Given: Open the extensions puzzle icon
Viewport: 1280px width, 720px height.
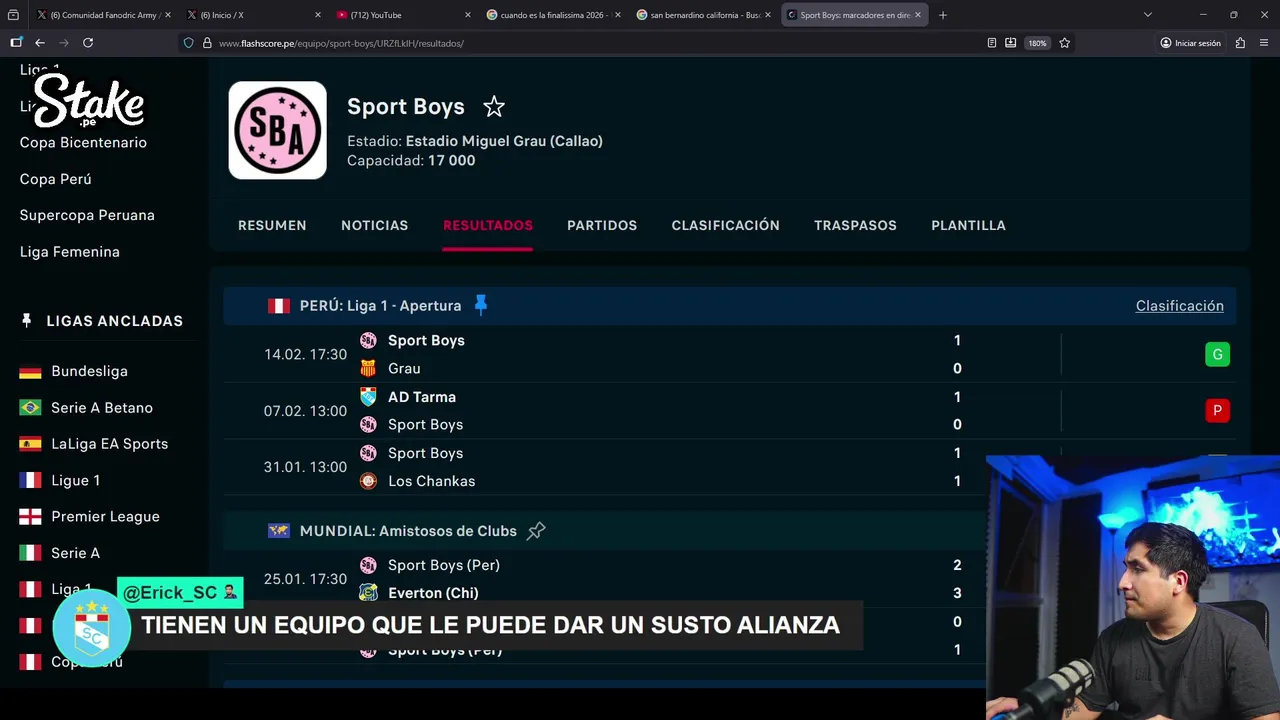Looking at the screenshot, I should [x=1240, y=43].
